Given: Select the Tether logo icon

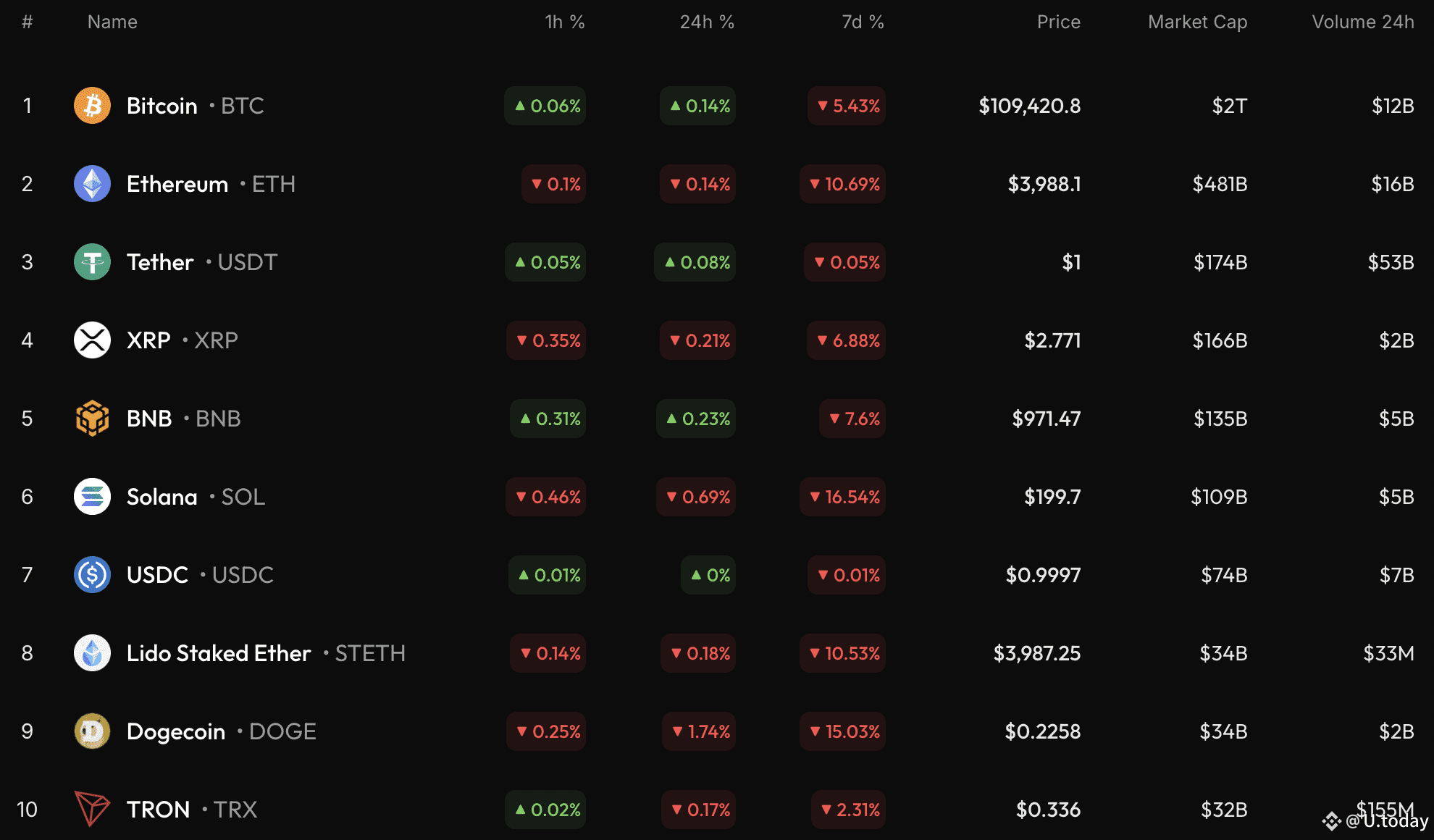Looking at the screenshot, I should [x=92, y=262].
